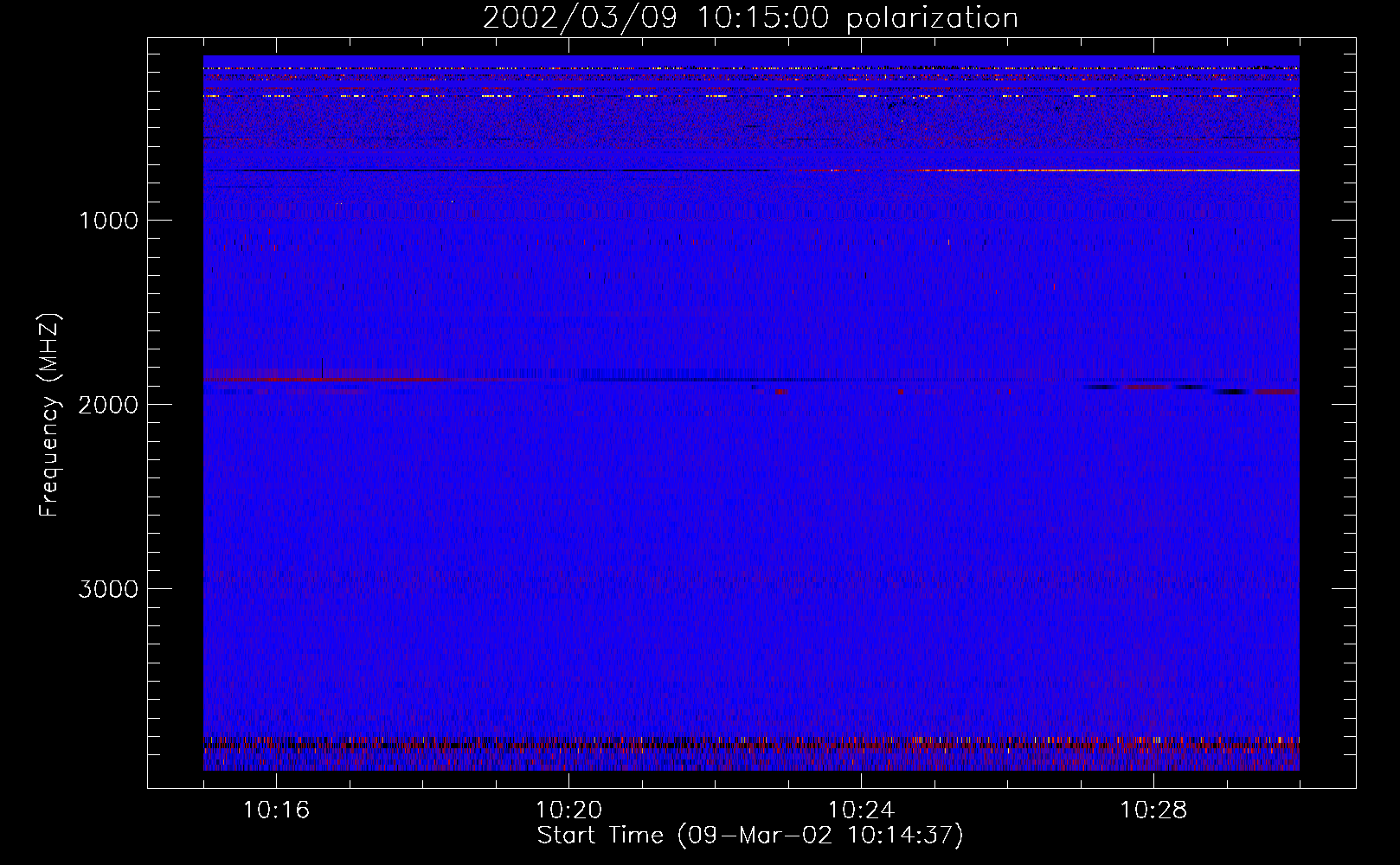Click the 10:16 time tick label
Viewport: 1400px width, 865px height.
[276, 811]
